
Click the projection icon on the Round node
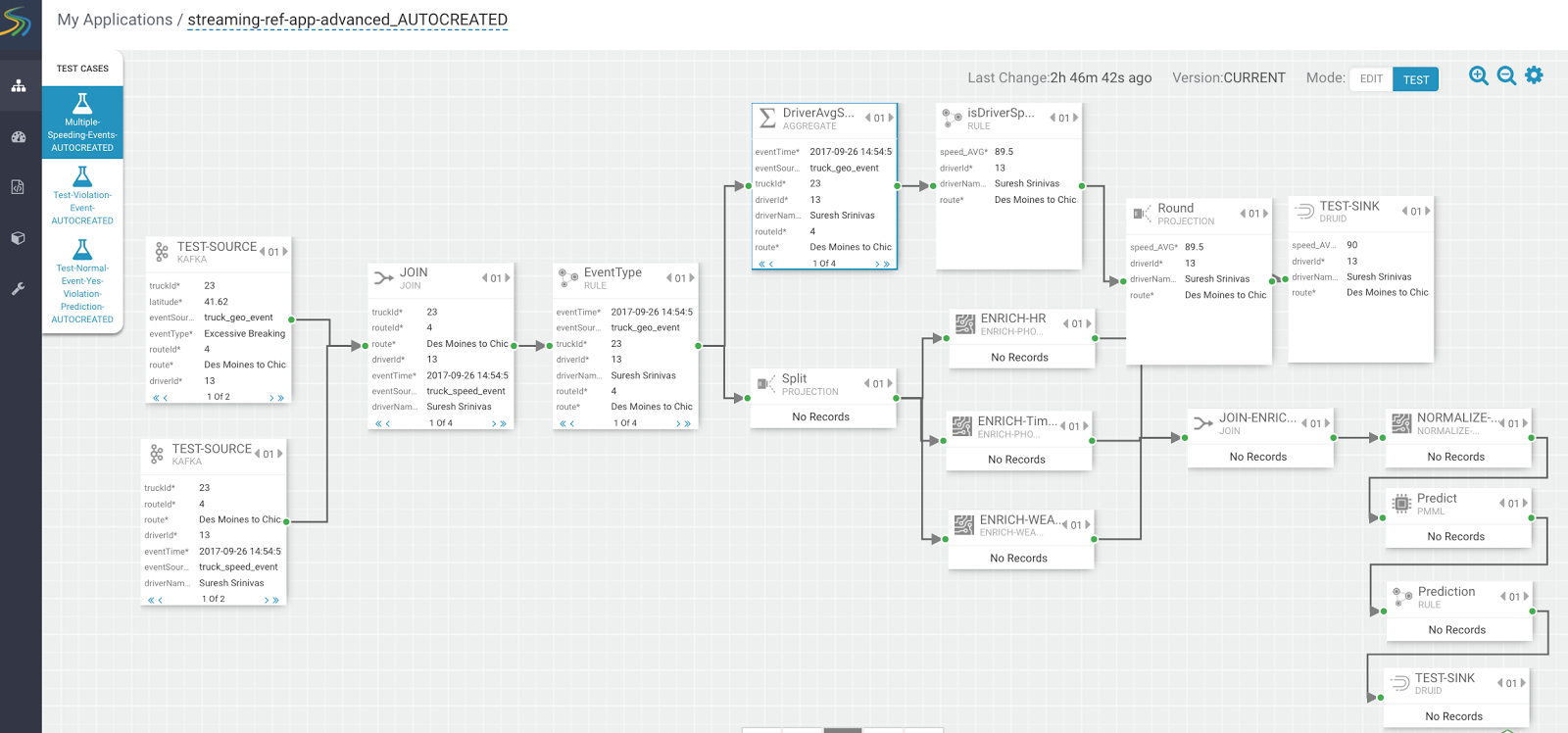(x=1142, y=213)
